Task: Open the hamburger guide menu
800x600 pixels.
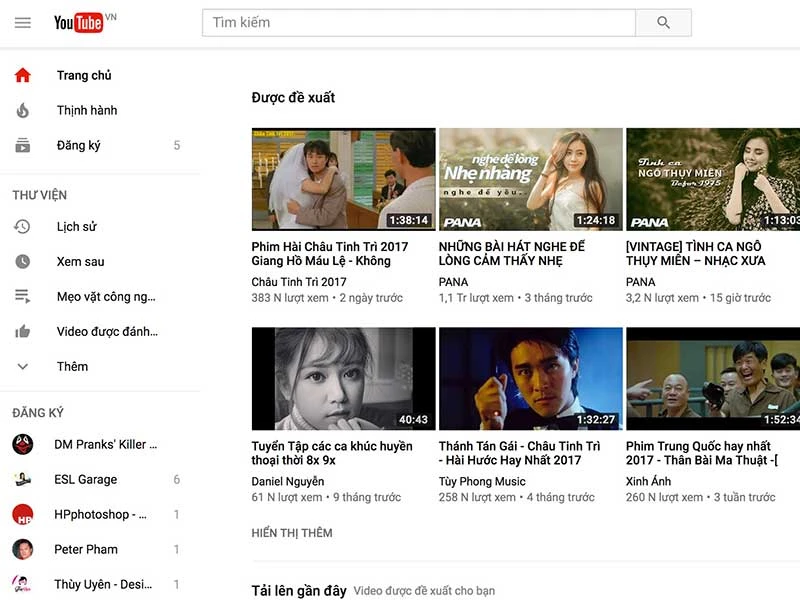Action: pyautogui.click(x=22, y=23)
